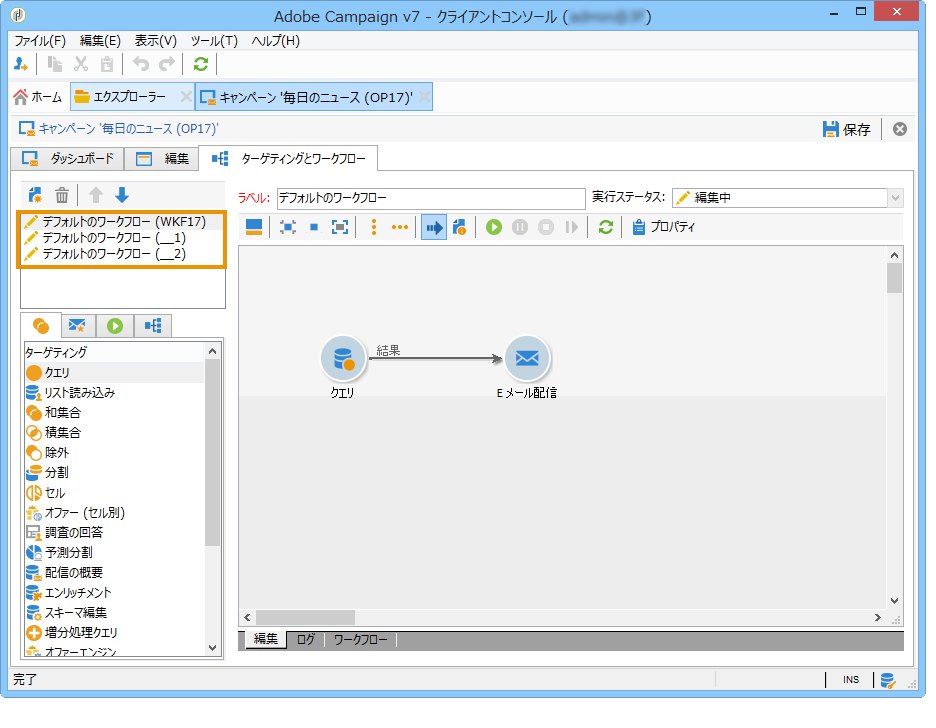
Task: Select the ターゲティングとワークフロー tab
Action: tap(288, 159)
